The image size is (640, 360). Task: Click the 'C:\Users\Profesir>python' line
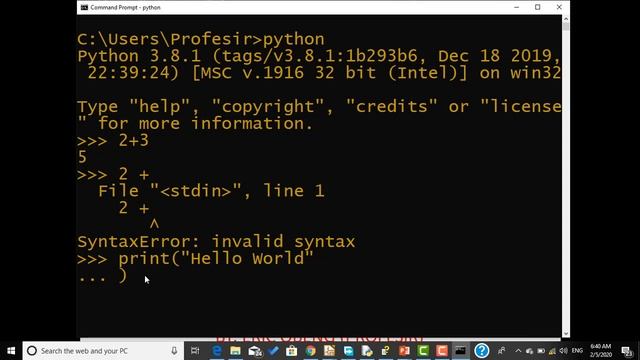(x=201, y=39)
